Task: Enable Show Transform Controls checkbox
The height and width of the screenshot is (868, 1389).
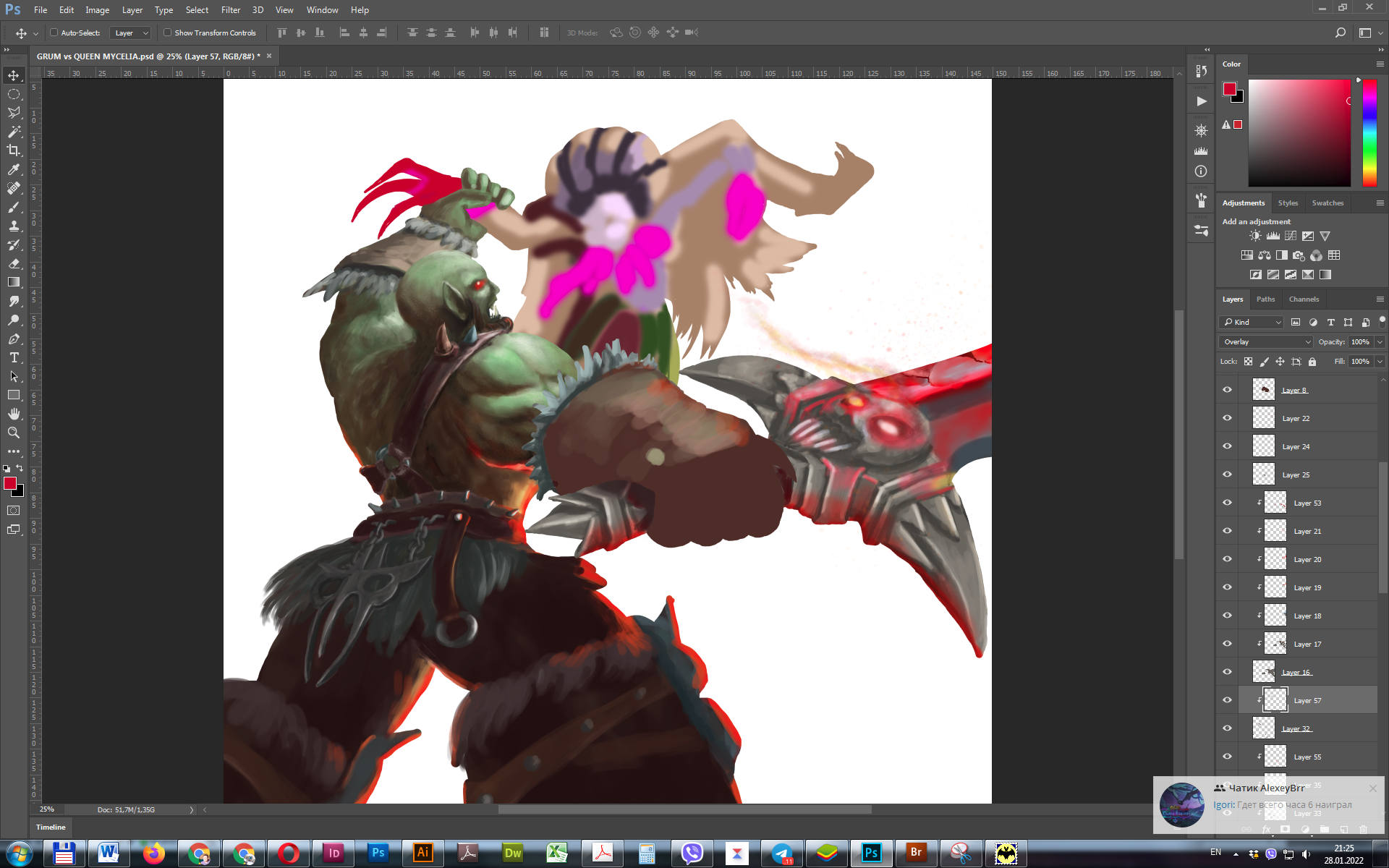Action: point(167,33)
